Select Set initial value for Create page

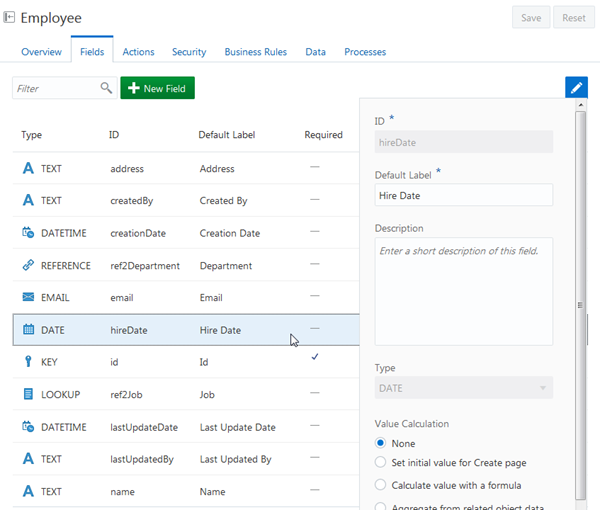tap(380, 462)
